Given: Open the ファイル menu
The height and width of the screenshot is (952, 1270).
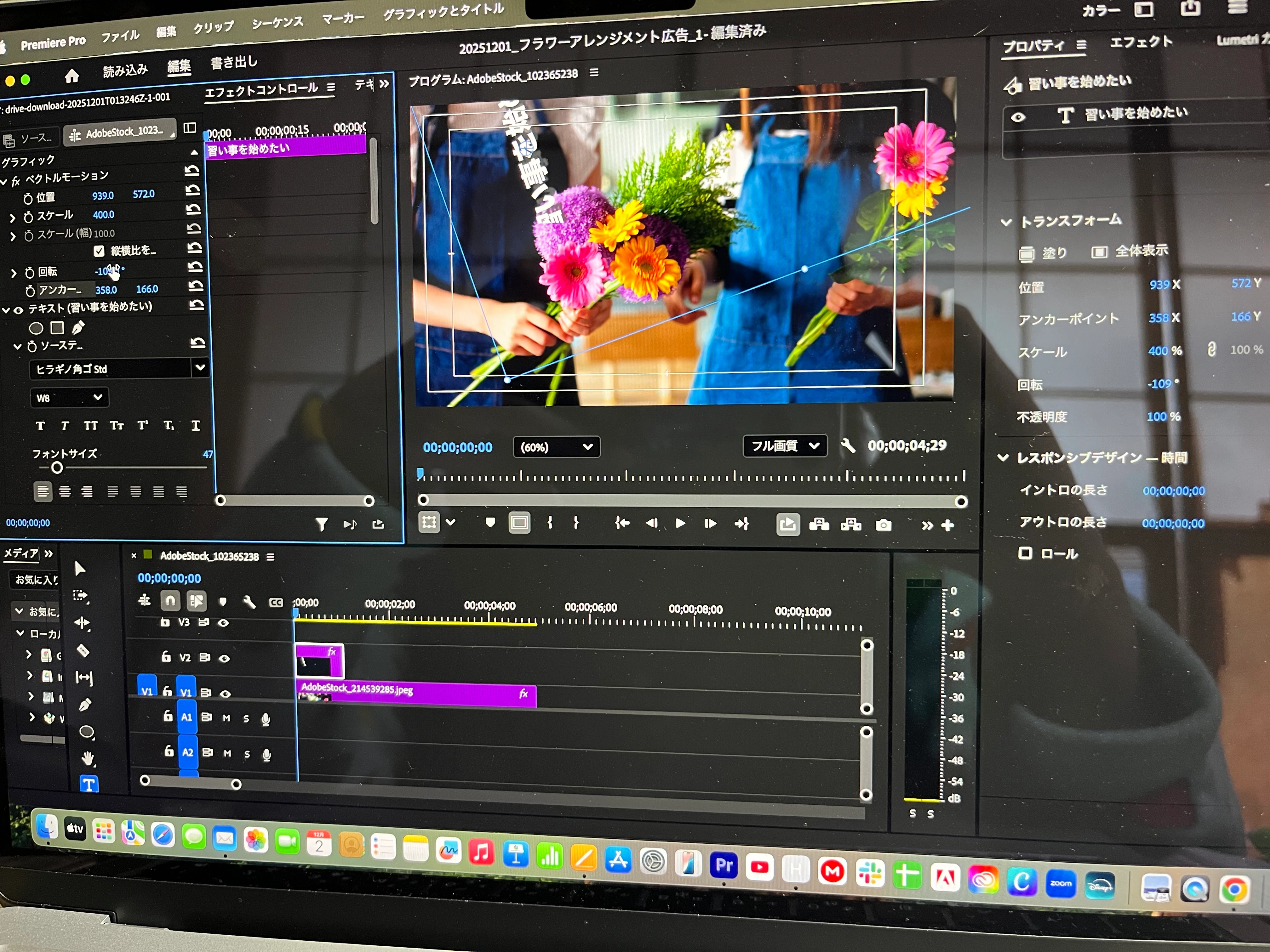Looking at the screenshot, I should [x=120, y=36].
